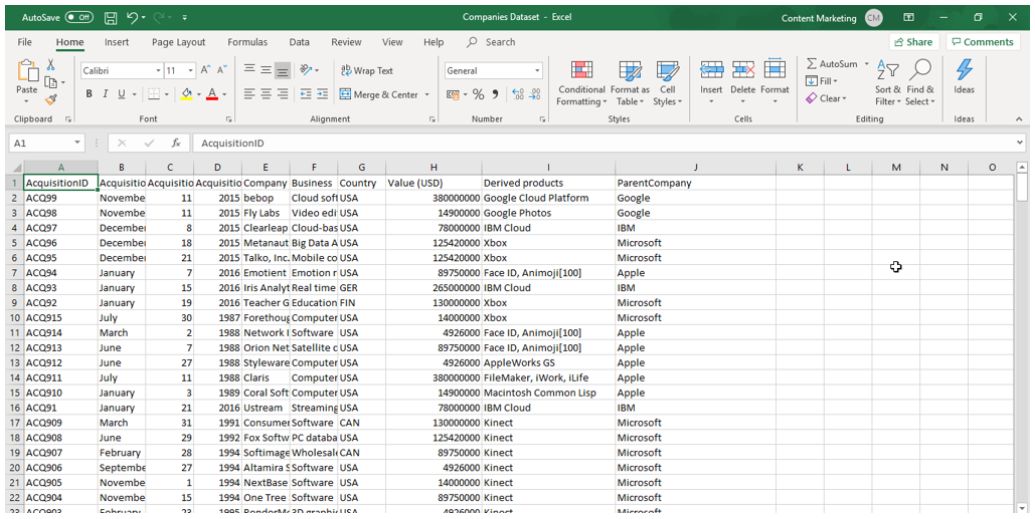Increase the cell indent
The height and width of the screenshot is (519, 1035).
pyautogui.click(x=322, y=94)
